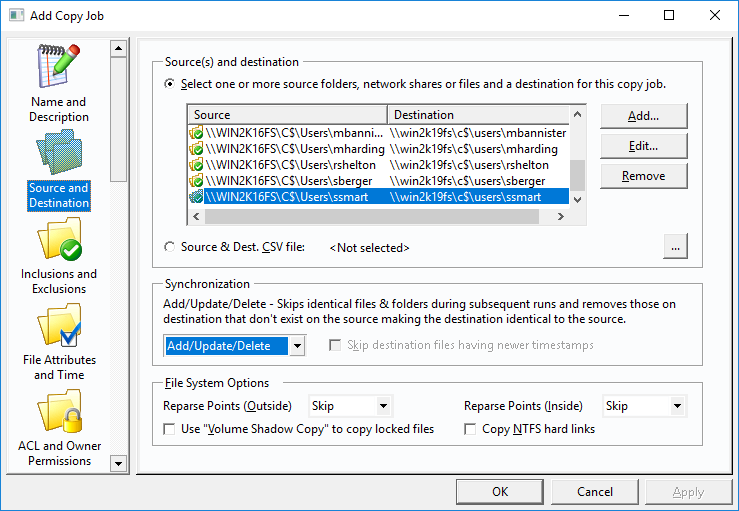The height and width of the screenshot is (511, 739).
Task: Select the Source and Destination folders icon
Action: pyautogui.click(x=59, y=152)
